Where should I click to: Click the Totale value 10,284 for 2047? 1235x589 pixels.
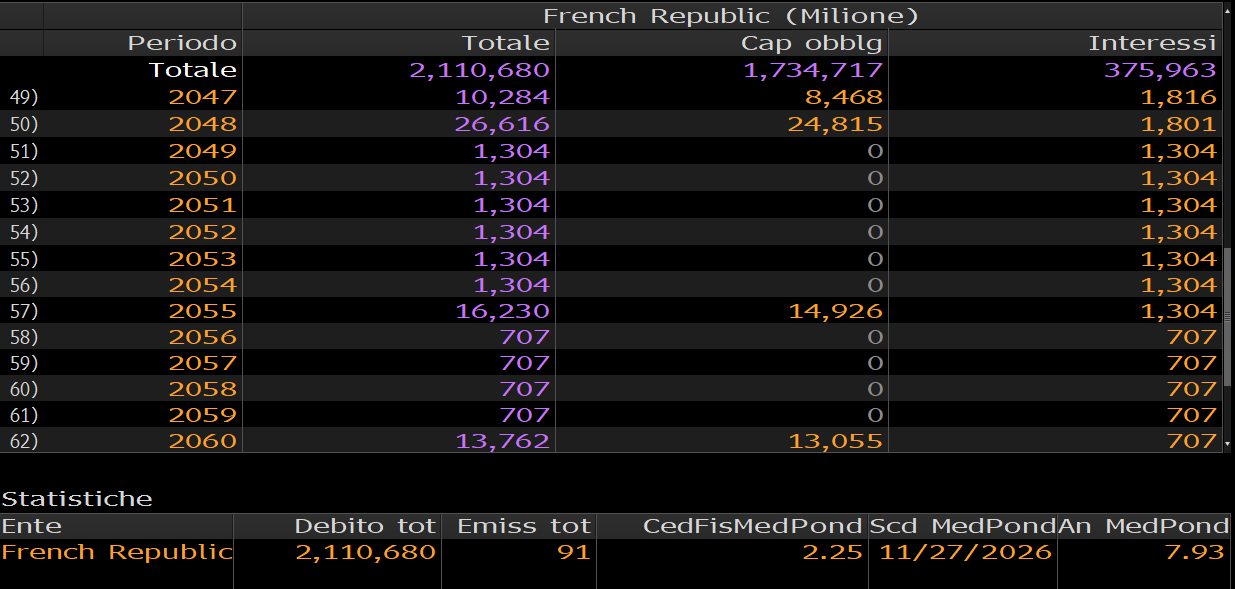(503, 97)
